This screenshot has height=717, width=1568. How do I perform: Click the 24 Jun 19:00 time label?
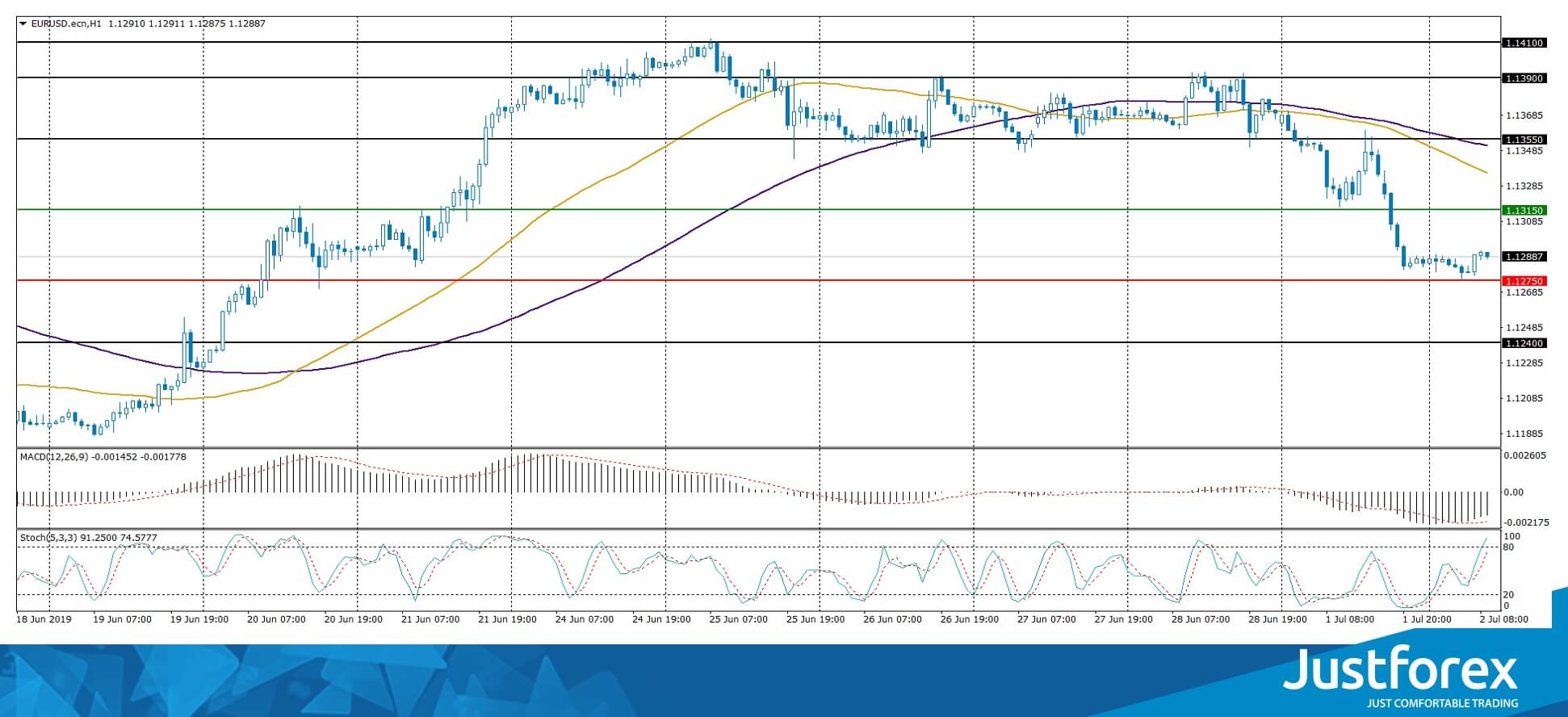coord(661,619)
